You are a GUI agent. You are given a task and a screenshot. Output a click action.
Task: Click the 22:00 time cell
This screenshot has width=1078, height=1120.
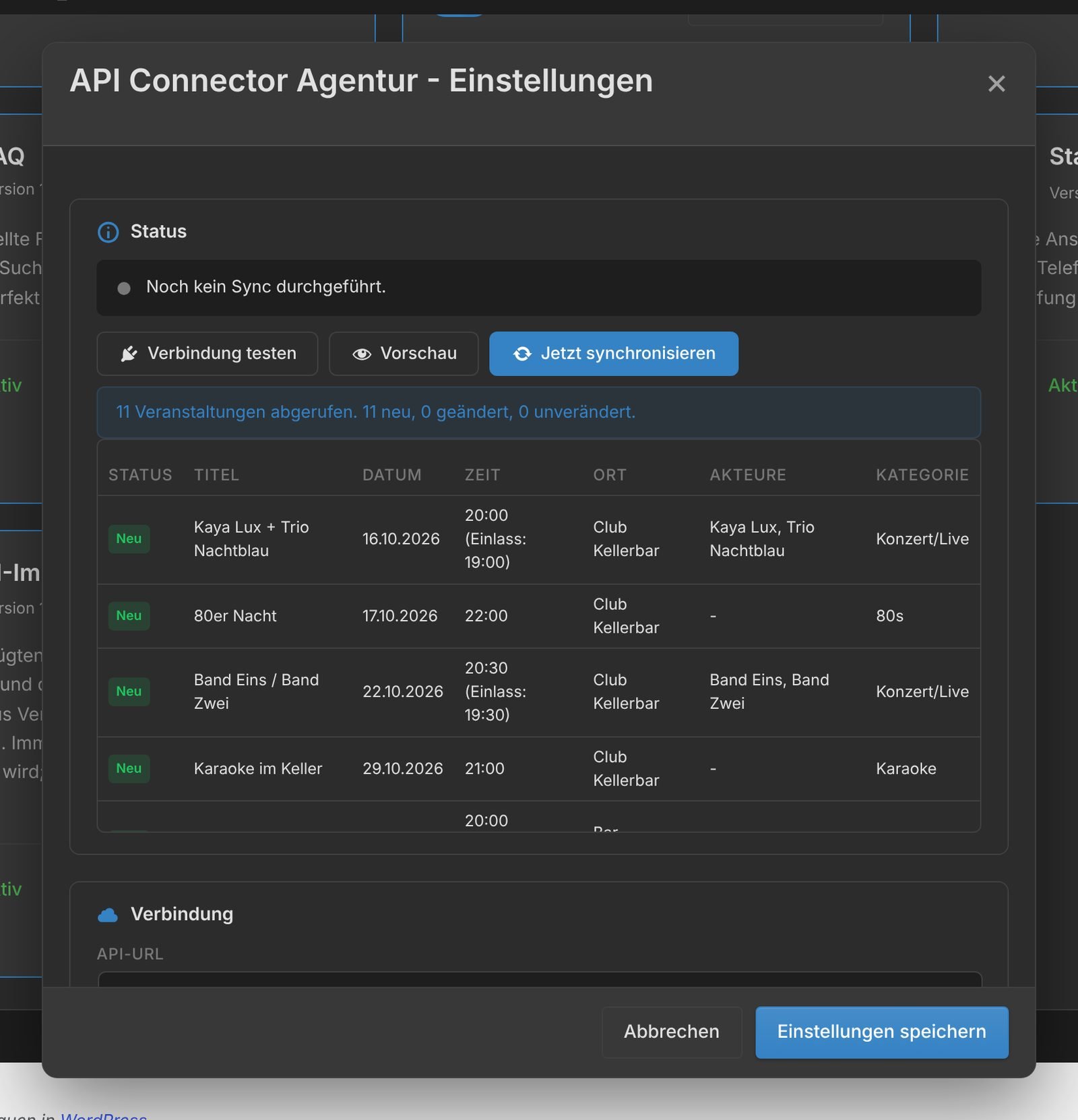pyautogui.click(x=486, y=616)
